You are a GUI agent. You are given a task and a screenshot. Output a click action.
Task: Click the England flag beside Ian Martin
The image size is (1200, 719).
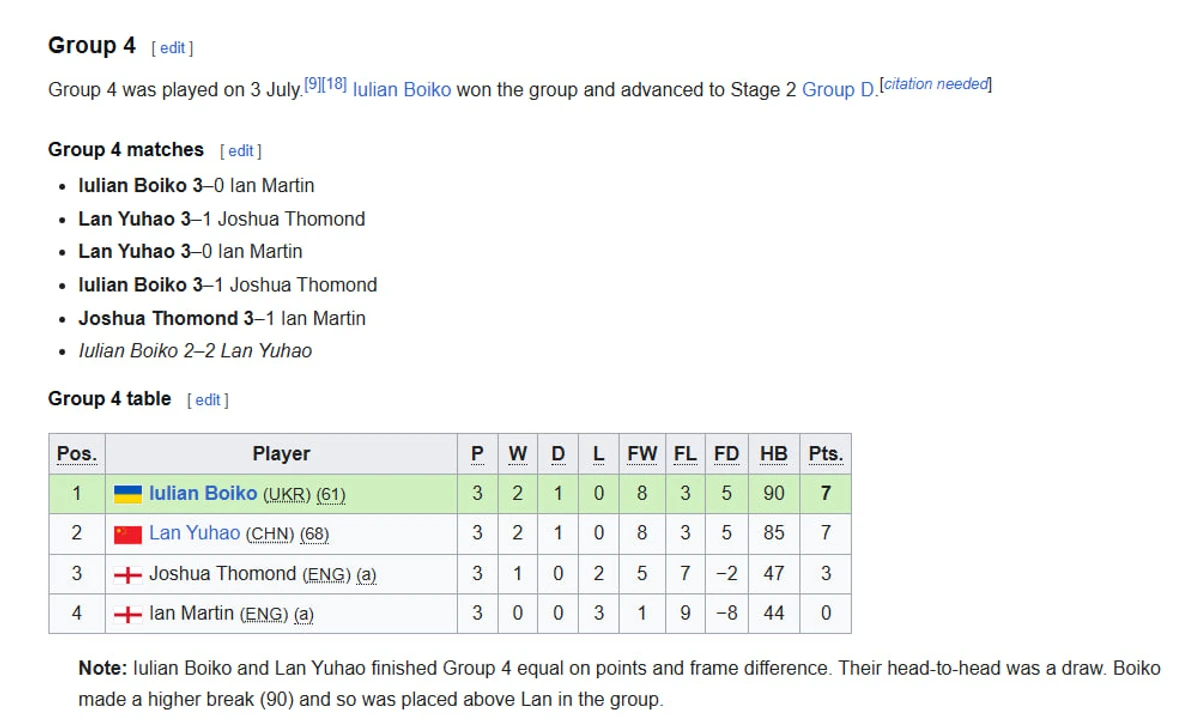[128, 615]
